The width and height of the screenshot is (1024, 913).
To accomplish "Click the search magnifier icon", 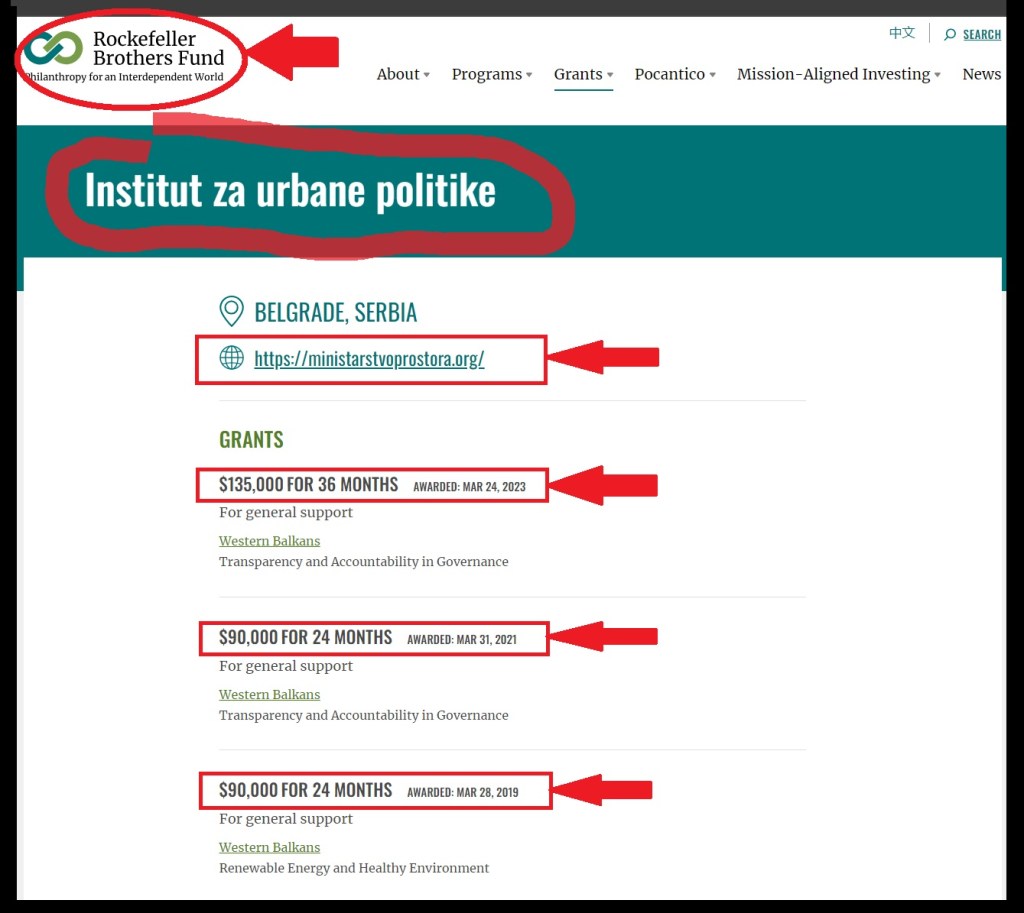I will (950, 35).
